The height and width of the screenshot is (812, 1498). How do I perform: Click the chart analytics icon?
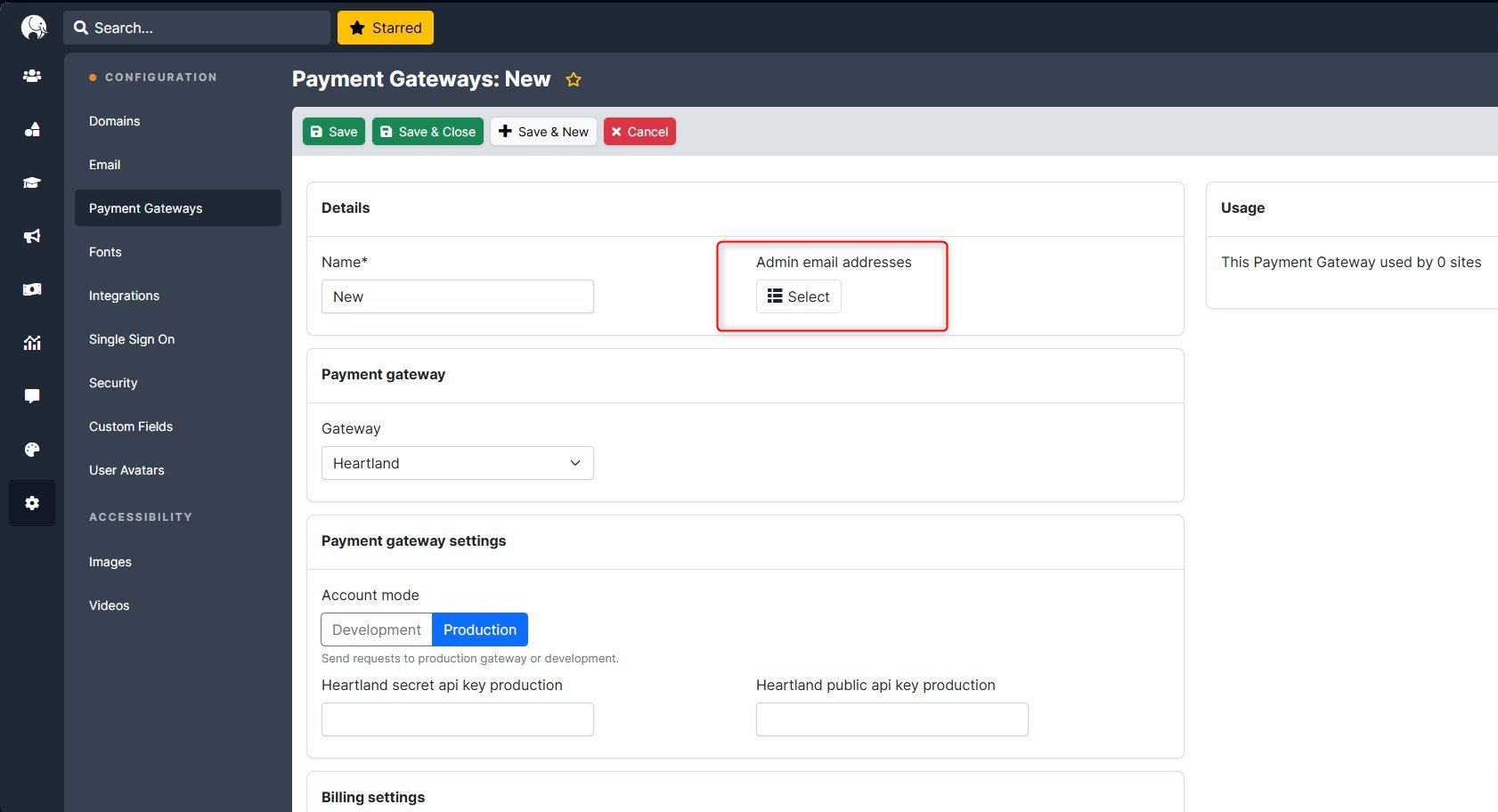pyautogui.click(x=32, y=343)
